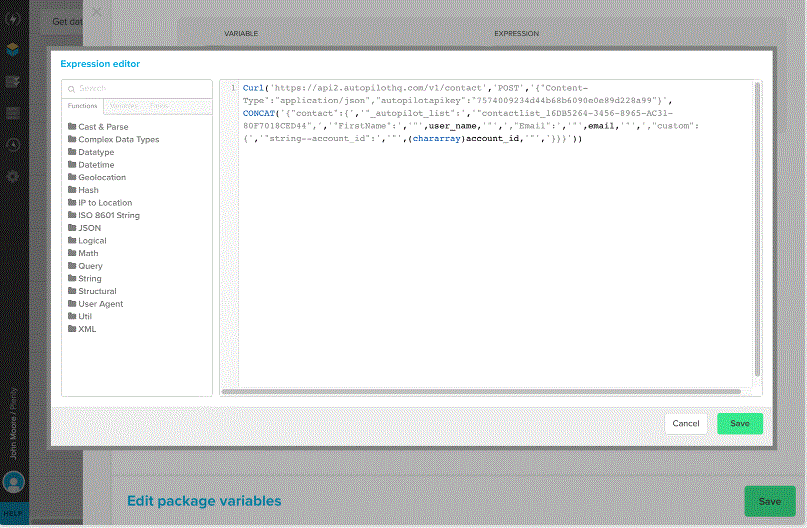
Task: Click the search magnifier icon in function list
Action: [x=72, y=89]
